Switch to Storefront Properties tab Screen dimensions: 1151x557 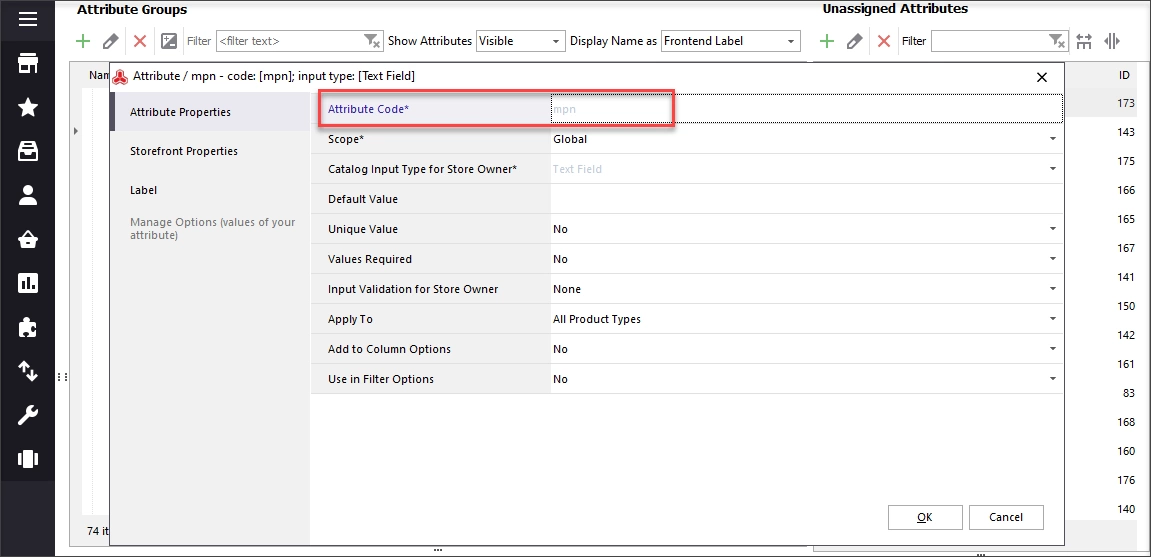click(184, 151)
